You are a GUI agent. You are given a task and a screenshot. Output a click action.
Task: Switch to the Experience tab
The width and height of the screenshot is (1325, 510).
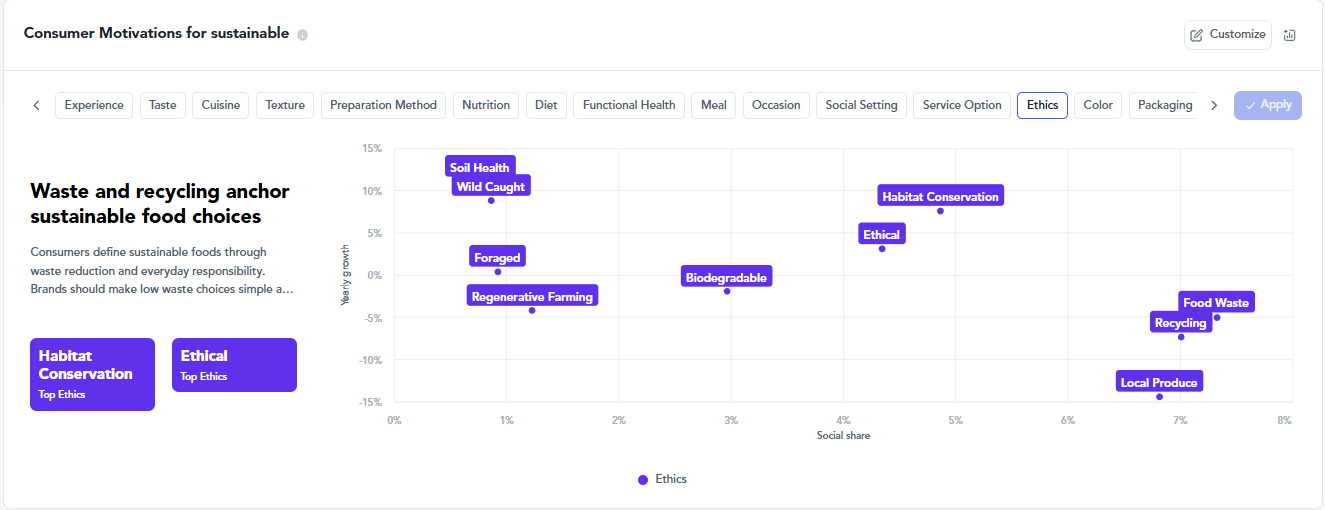click(94, 105)
